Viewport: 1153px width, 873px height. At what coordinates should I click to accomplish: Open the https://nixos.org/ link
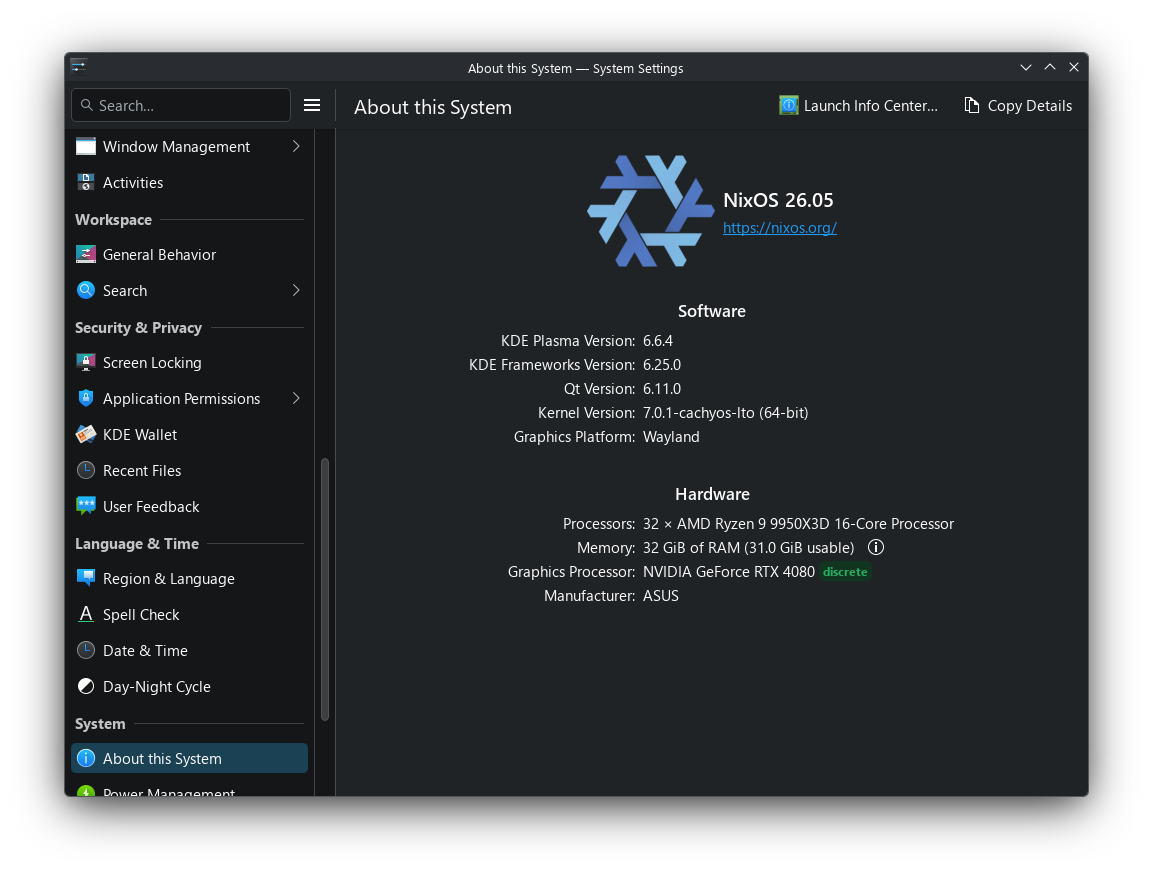(x=779, y=228)
